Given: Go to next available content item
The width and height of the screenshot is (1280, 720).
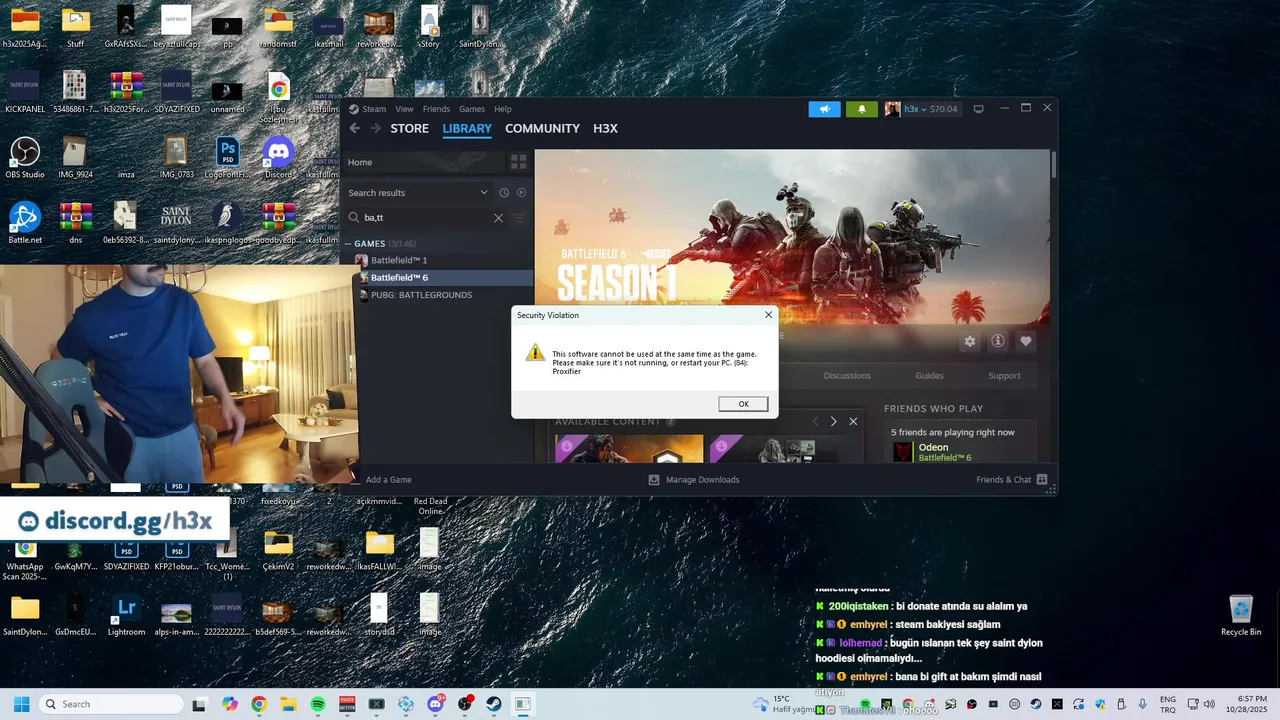Looking at the screenshot, I should click(833, 422).
